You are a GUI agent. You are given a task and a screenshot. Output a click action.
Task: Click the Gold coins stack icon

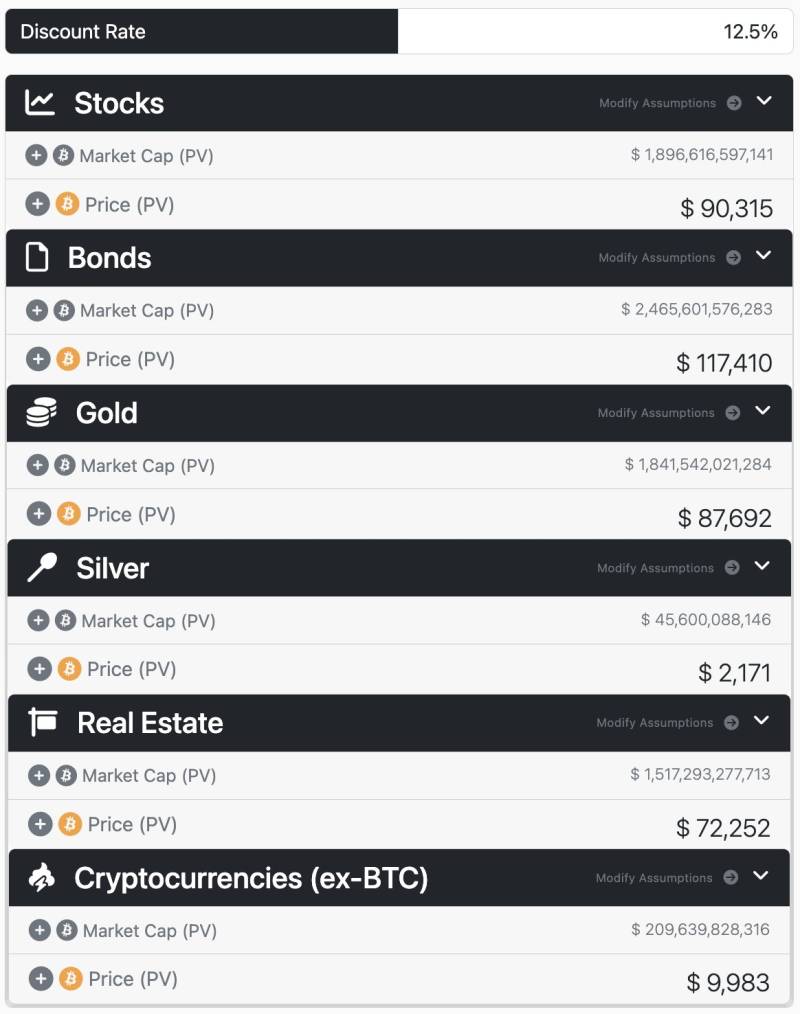41,413
